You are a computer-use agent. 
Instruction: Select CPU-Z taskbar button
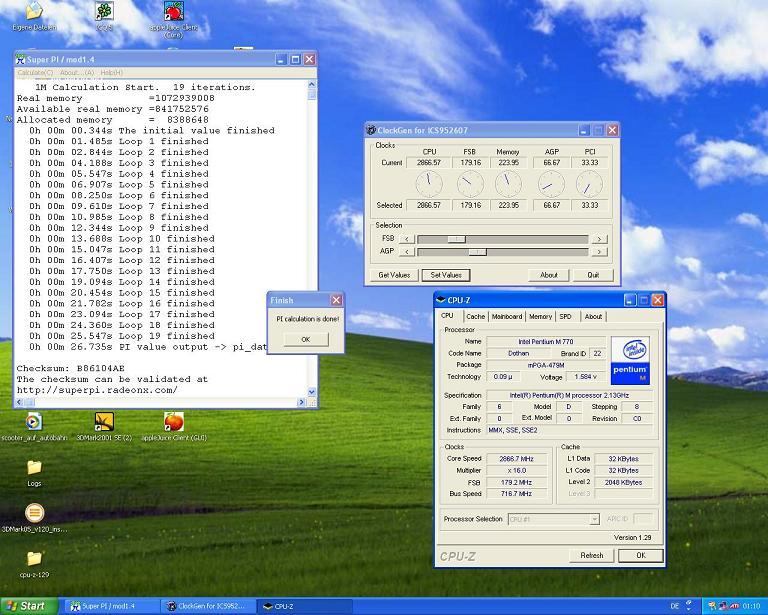click(x=305, y=606)
